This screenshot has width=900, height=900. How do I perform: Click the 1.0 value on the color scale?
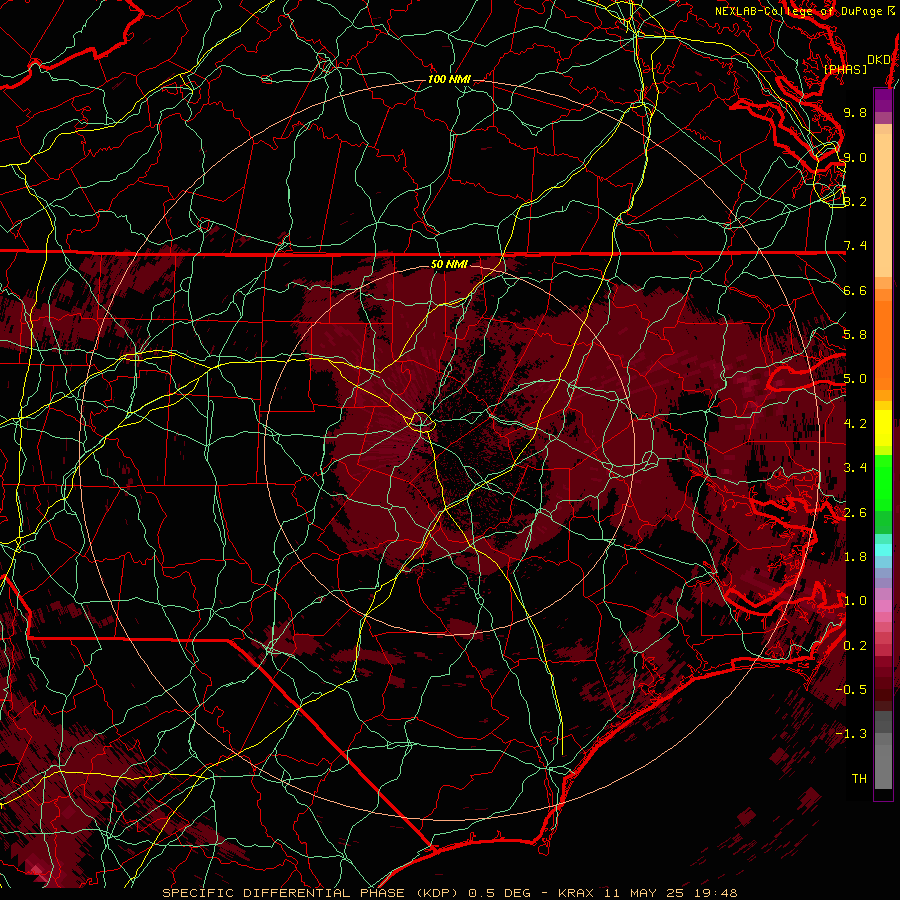click(x=855, y=601)
